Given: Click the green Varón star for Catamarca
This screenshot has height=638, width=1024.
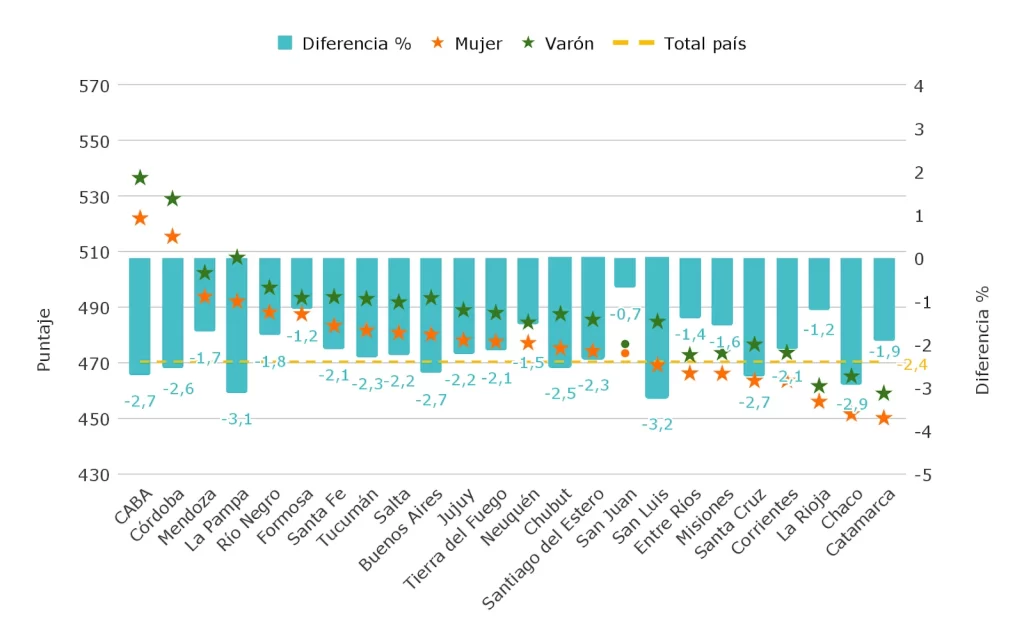Looking at the screenshot, I should (884, 394).
